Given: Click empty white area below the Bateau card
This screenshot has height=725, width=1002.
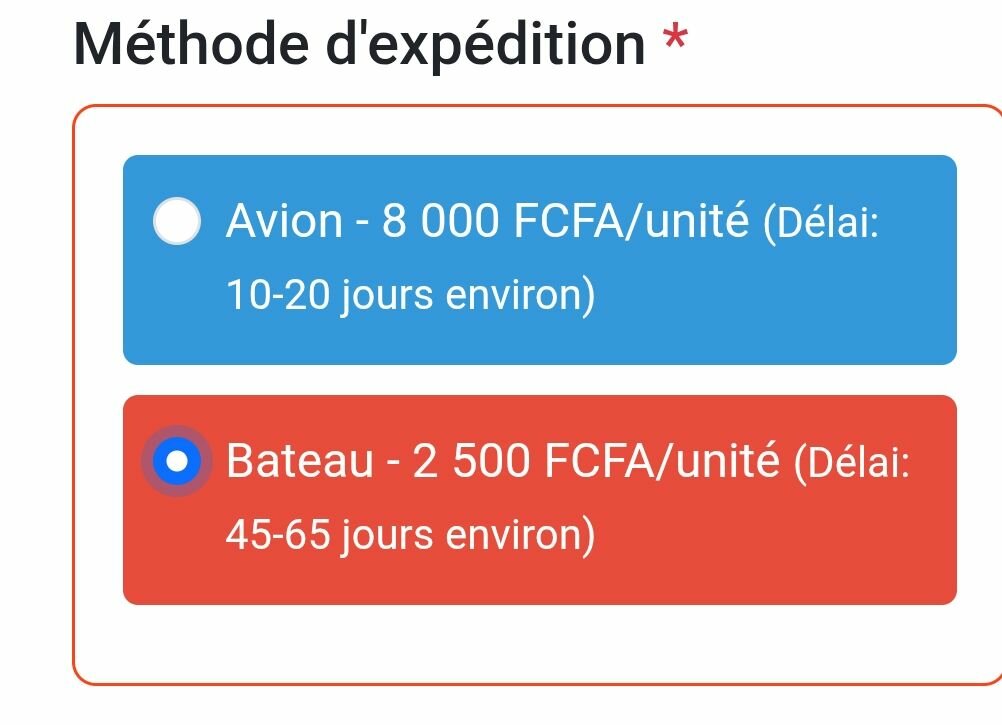Looking at the screenshot, I should coord(540,643).
